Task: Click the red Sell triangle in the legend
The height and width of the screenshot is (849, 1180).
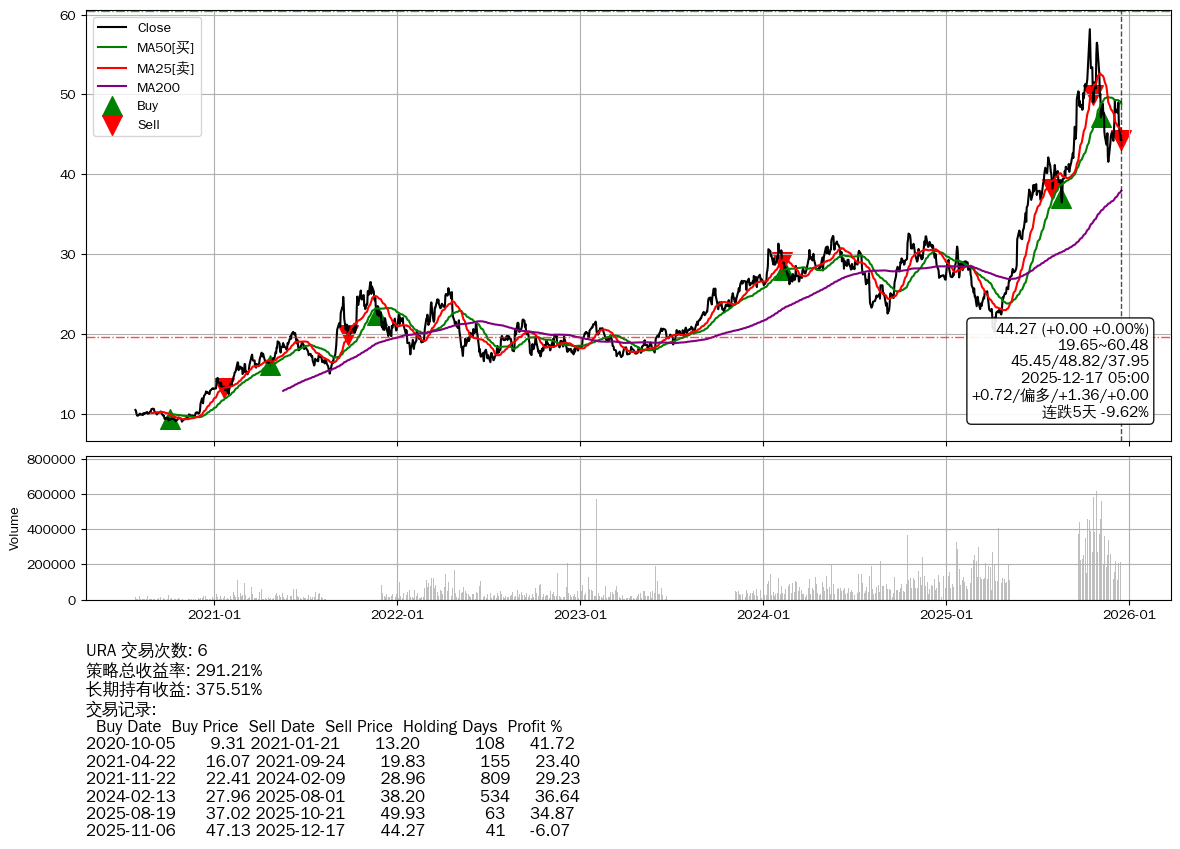Action: 113,125
